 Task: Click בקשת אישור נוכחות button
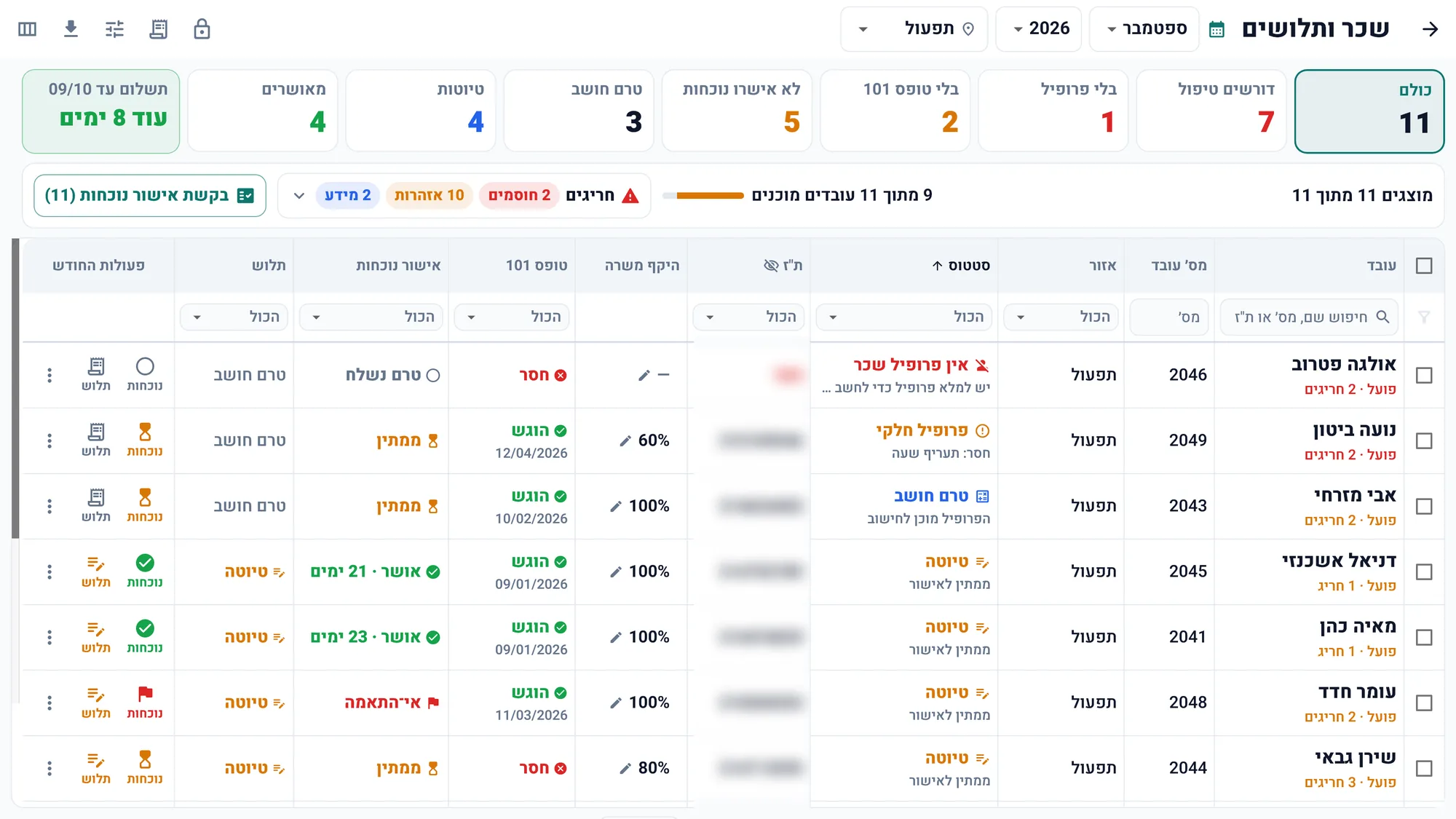pyautogui.click(x=150, y=195)
